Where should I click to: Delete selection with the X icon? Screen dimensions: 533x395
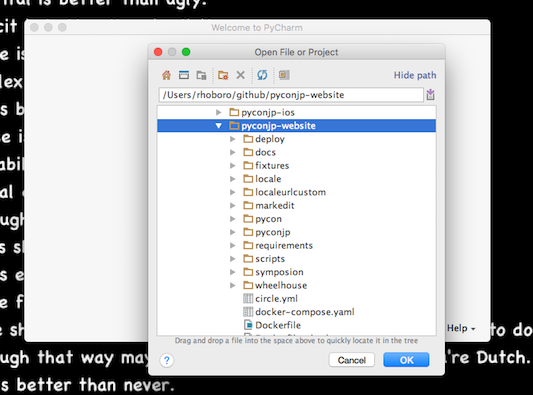tap(241, 75)
